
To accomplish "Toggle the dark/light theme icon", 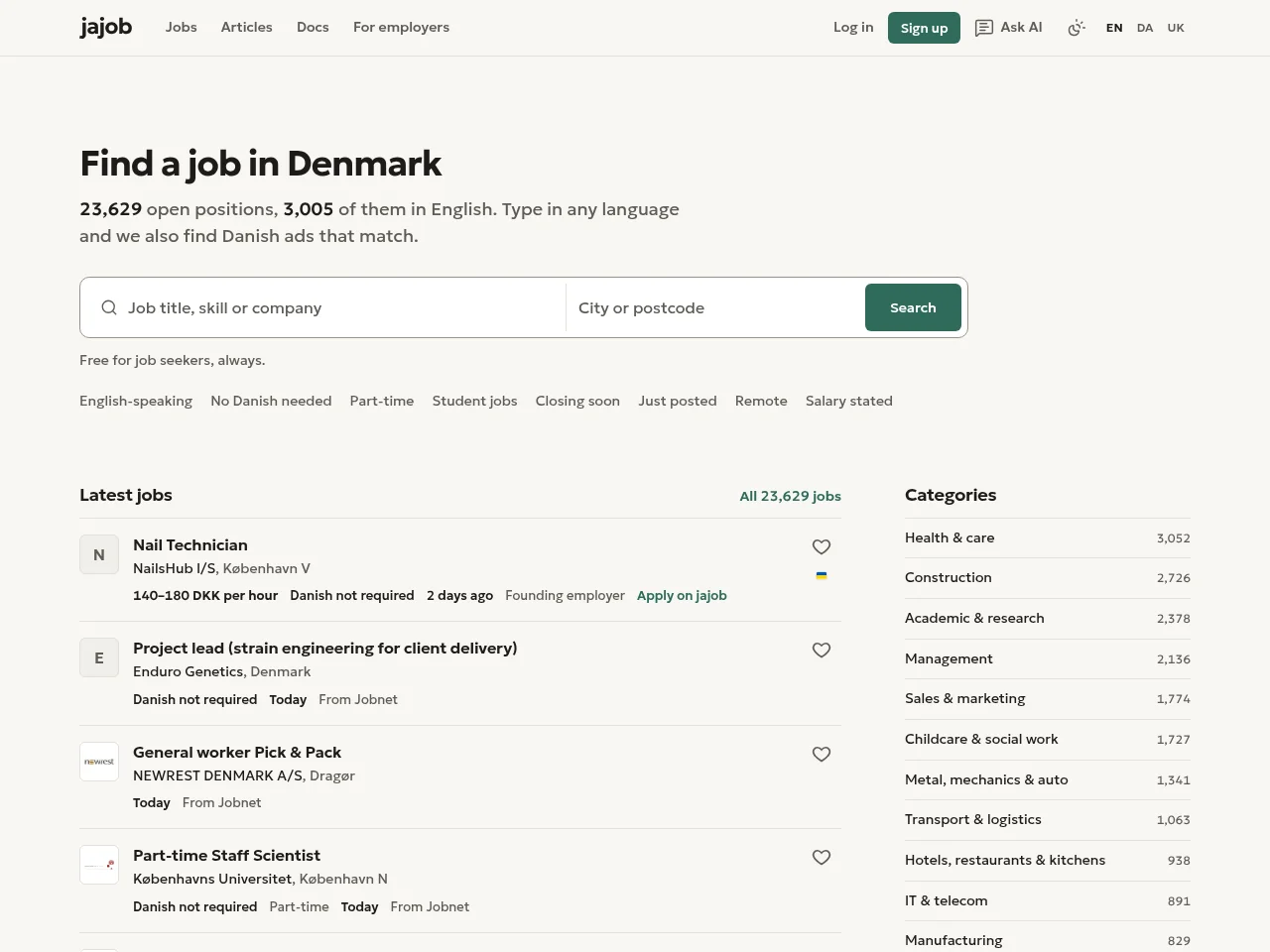I will pos(1077,28).
